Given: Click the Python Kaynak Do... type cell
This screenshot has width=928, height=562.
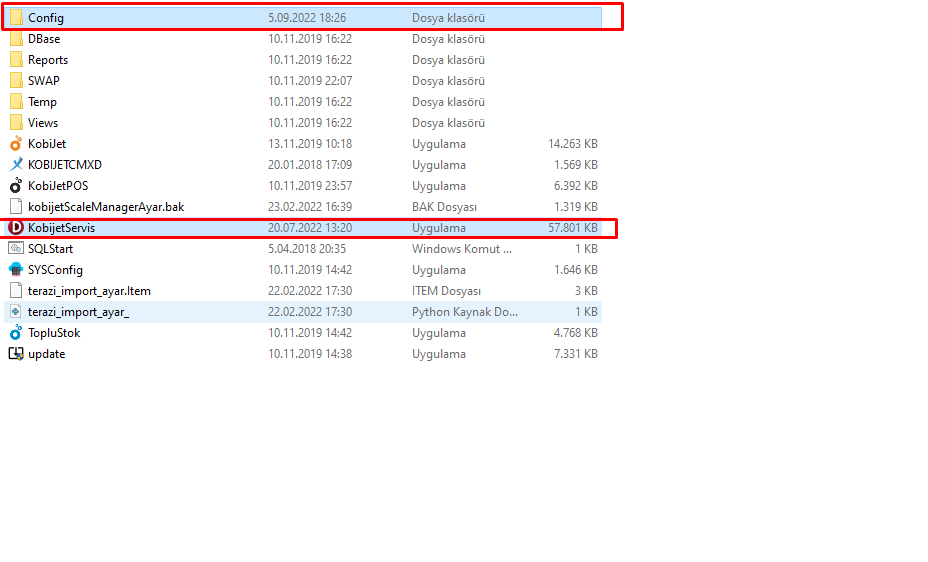Looking at the screenshot, I should (x=465, y=312).
